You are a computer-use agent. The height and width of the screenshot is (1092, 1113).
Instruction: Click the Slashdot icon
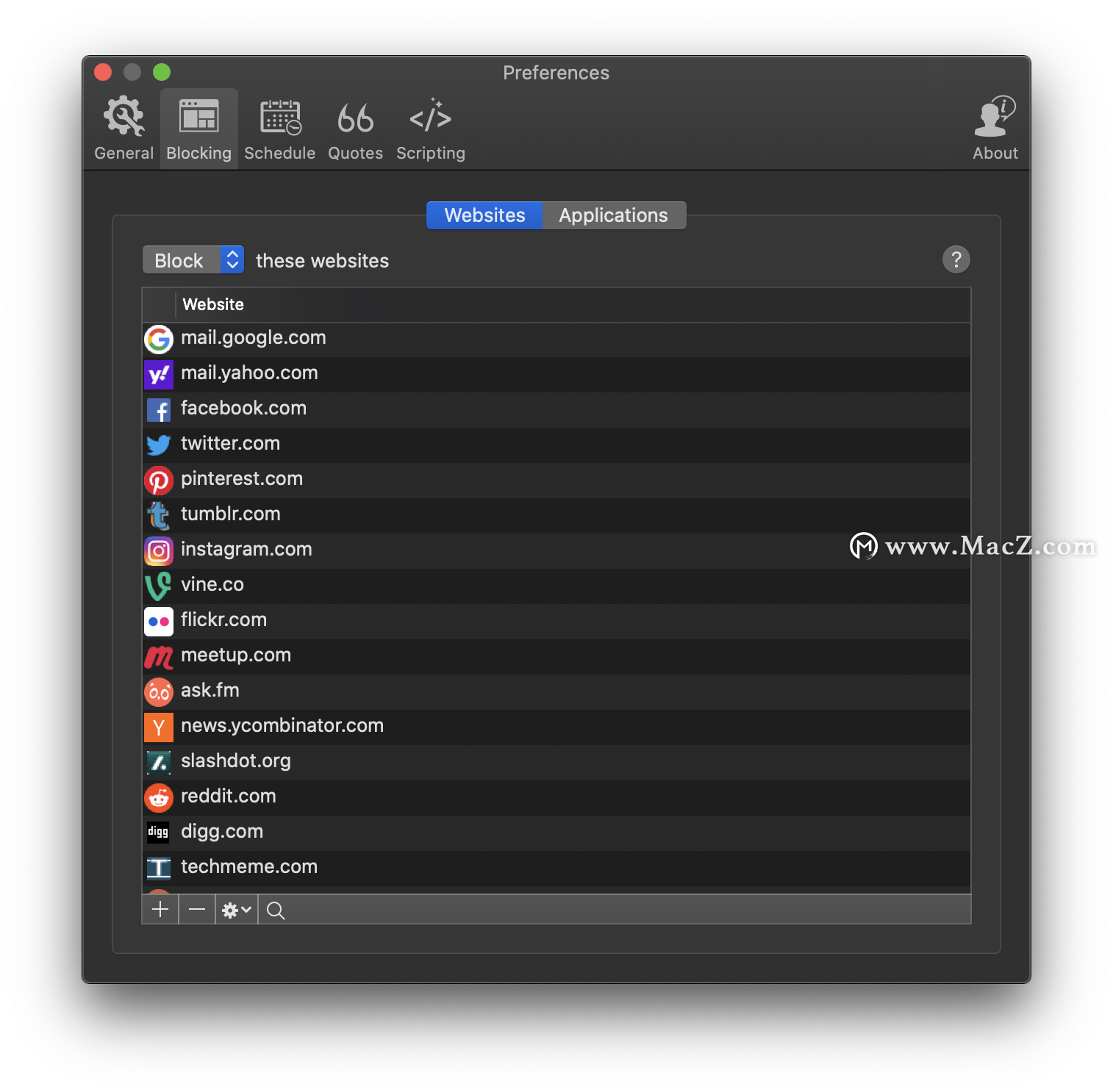coord(159,762)
